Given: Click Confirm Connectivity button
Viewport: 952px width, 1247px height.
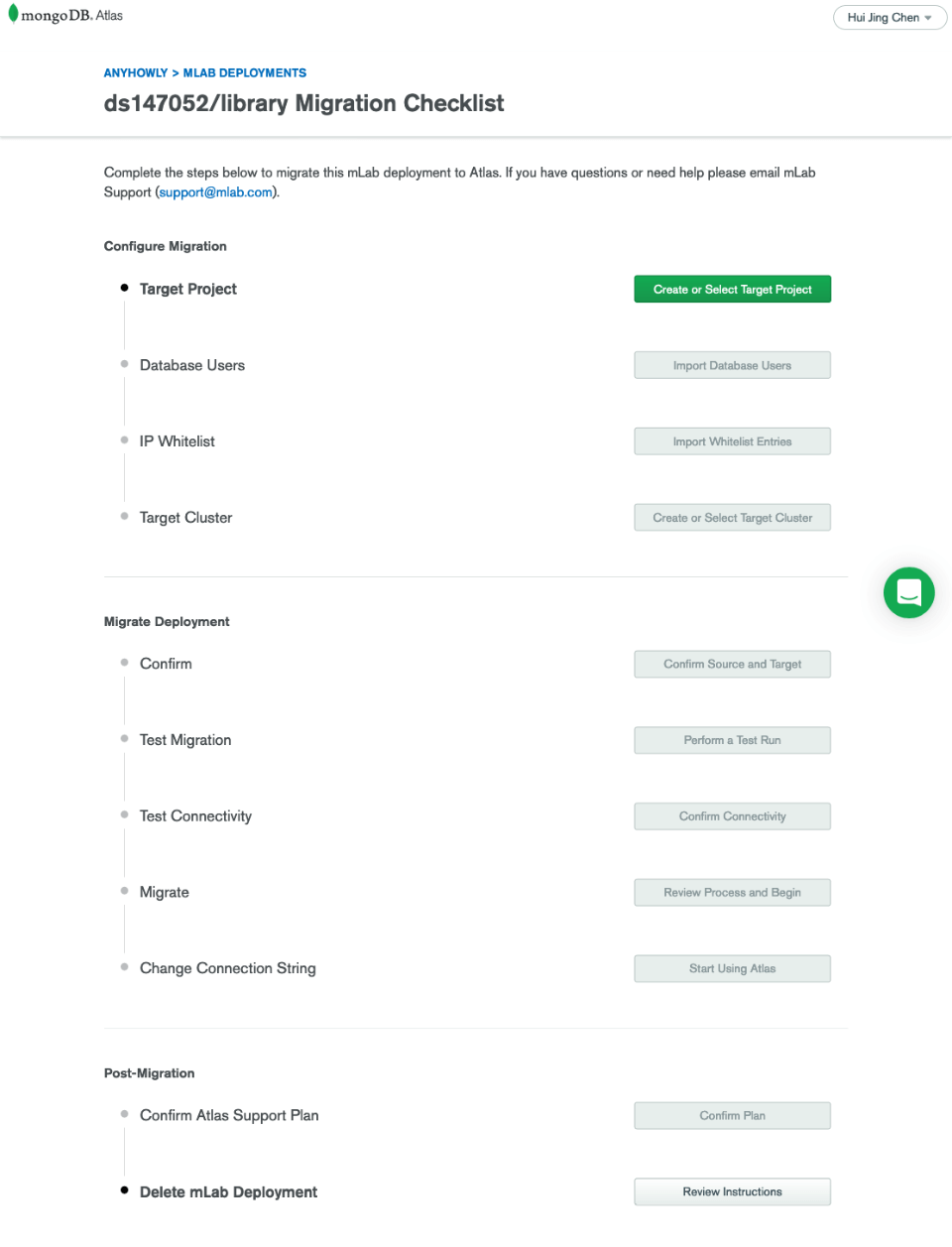Looking at the screenshot, I should [733, 816].
